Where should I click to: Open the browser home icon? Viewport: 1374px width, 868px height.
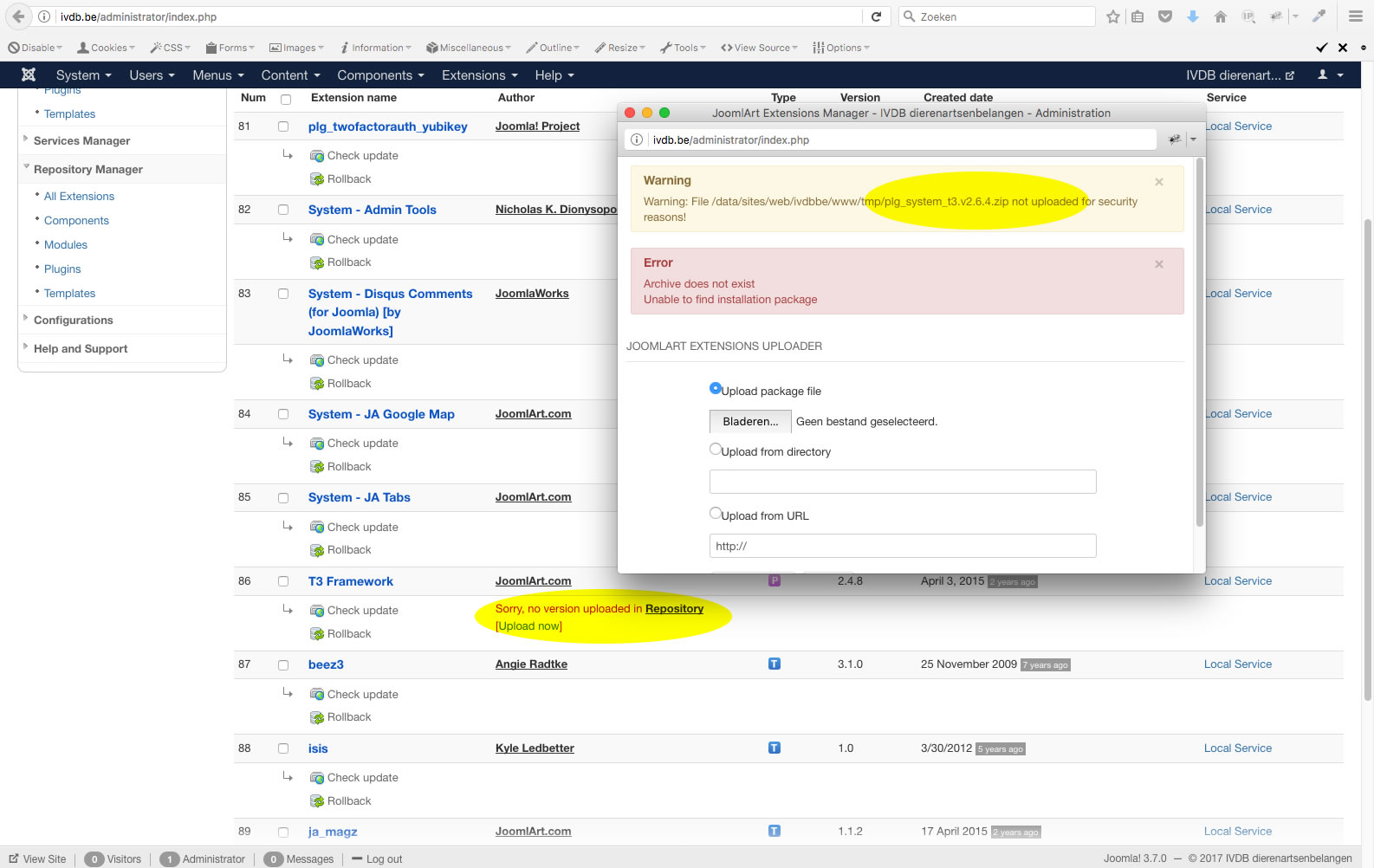(1221, 16)
